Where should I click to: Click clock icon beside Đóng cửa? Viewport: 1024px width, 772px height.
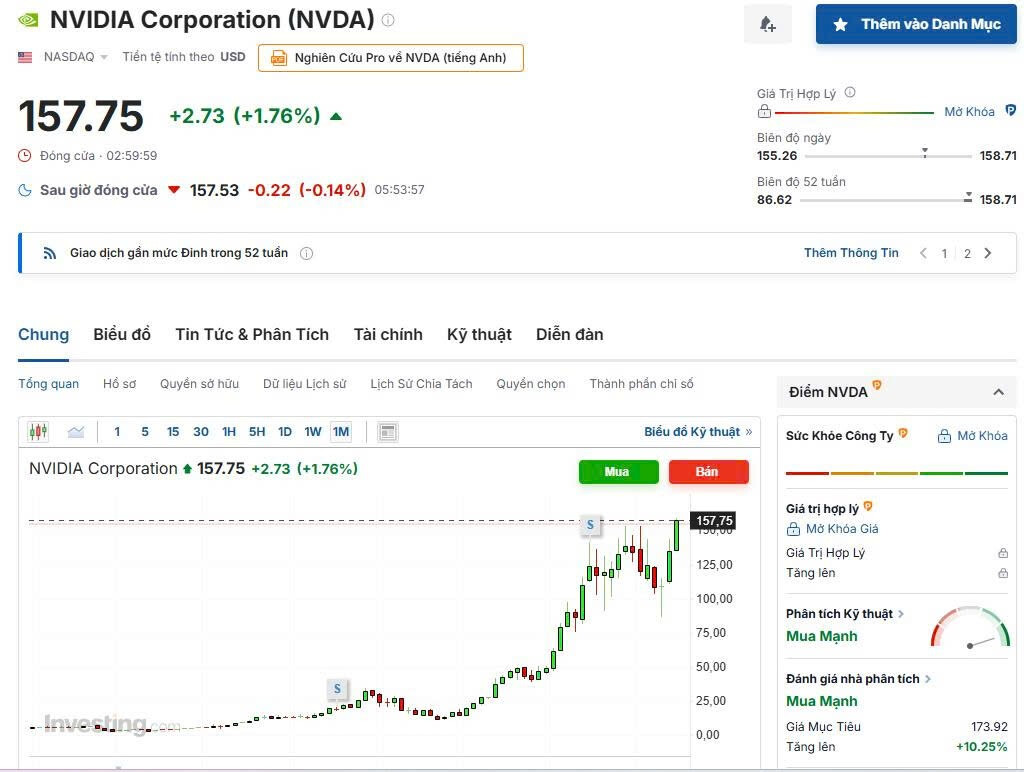tap(24, 155)
